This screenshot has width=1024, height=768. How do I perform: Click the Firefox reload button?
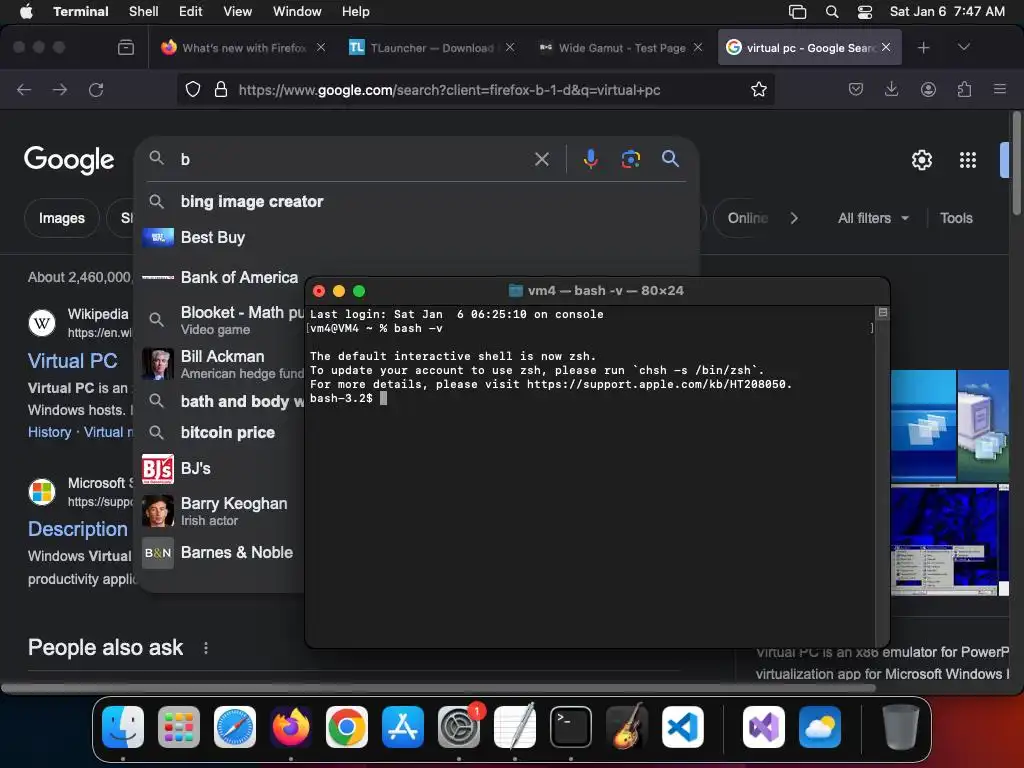click(96, 89)
